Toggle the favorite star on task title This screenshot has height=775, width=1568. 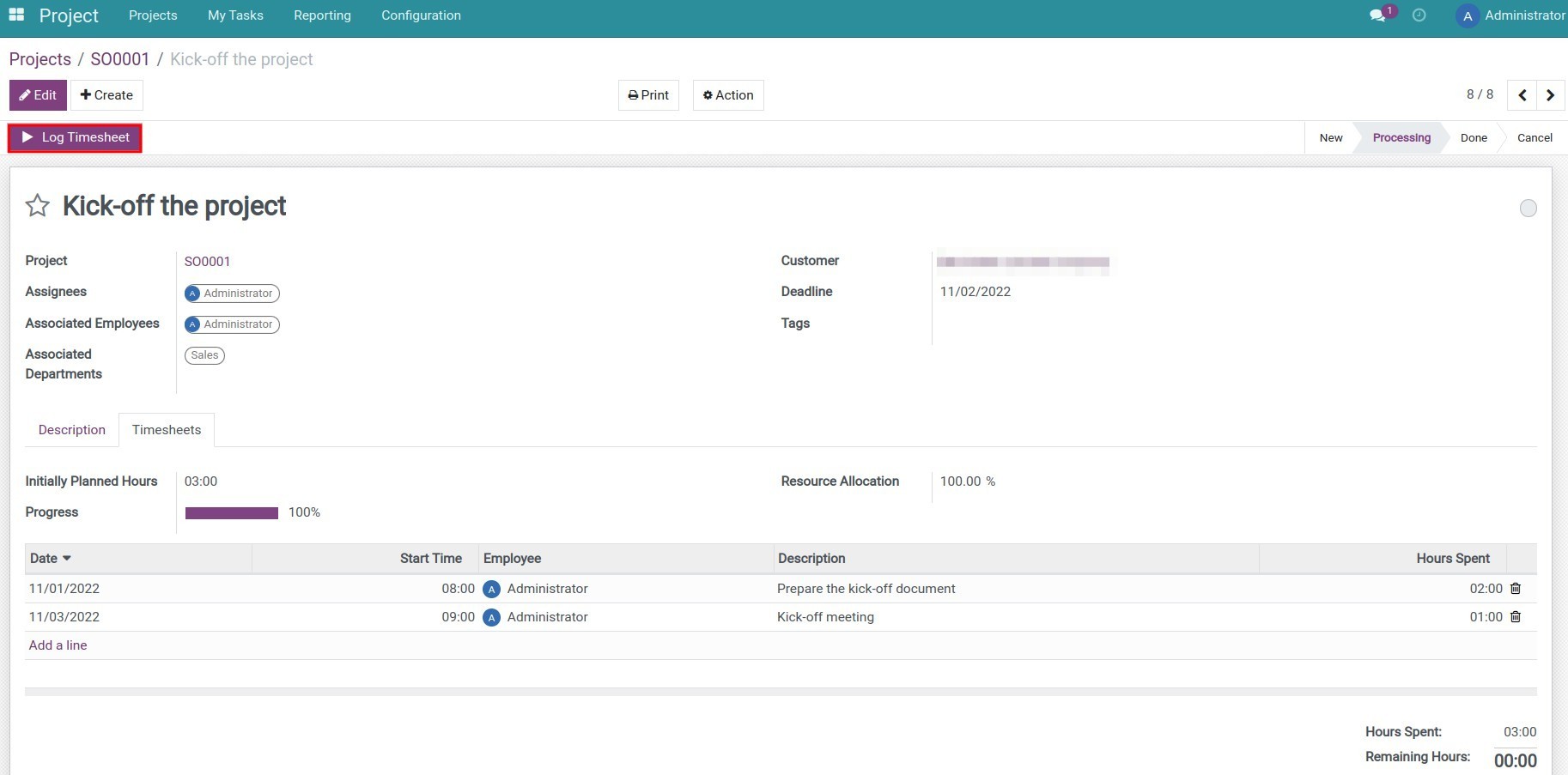coord(37,205)
